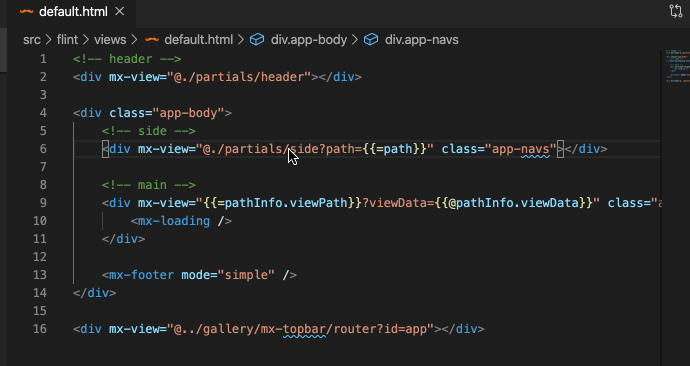690x366 pixels.
Task: Click line number 13 in the gutter
Action: click(40, 275)
